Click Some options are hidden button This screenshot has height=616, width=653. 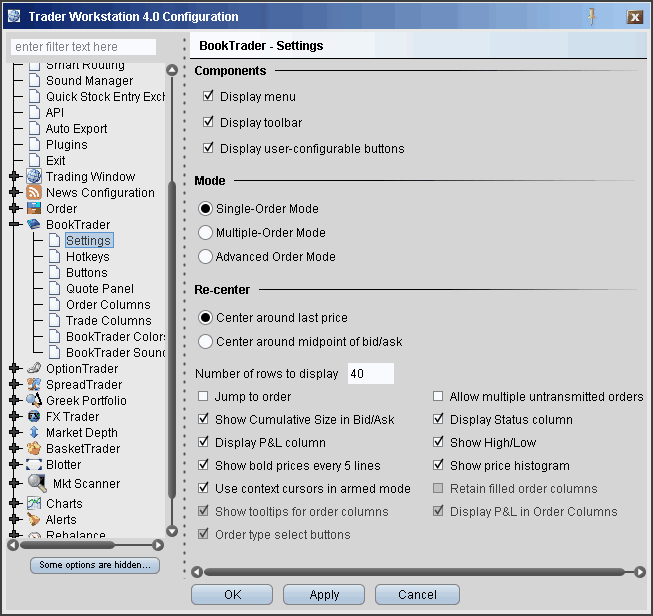95,565
